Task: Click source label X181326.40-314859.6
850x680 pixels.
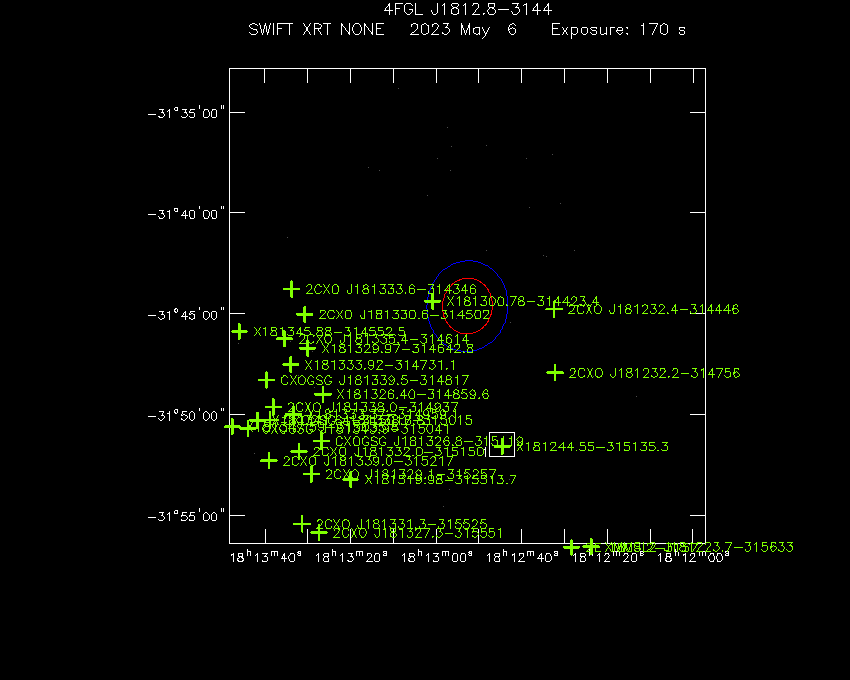Action: (413, 394)
